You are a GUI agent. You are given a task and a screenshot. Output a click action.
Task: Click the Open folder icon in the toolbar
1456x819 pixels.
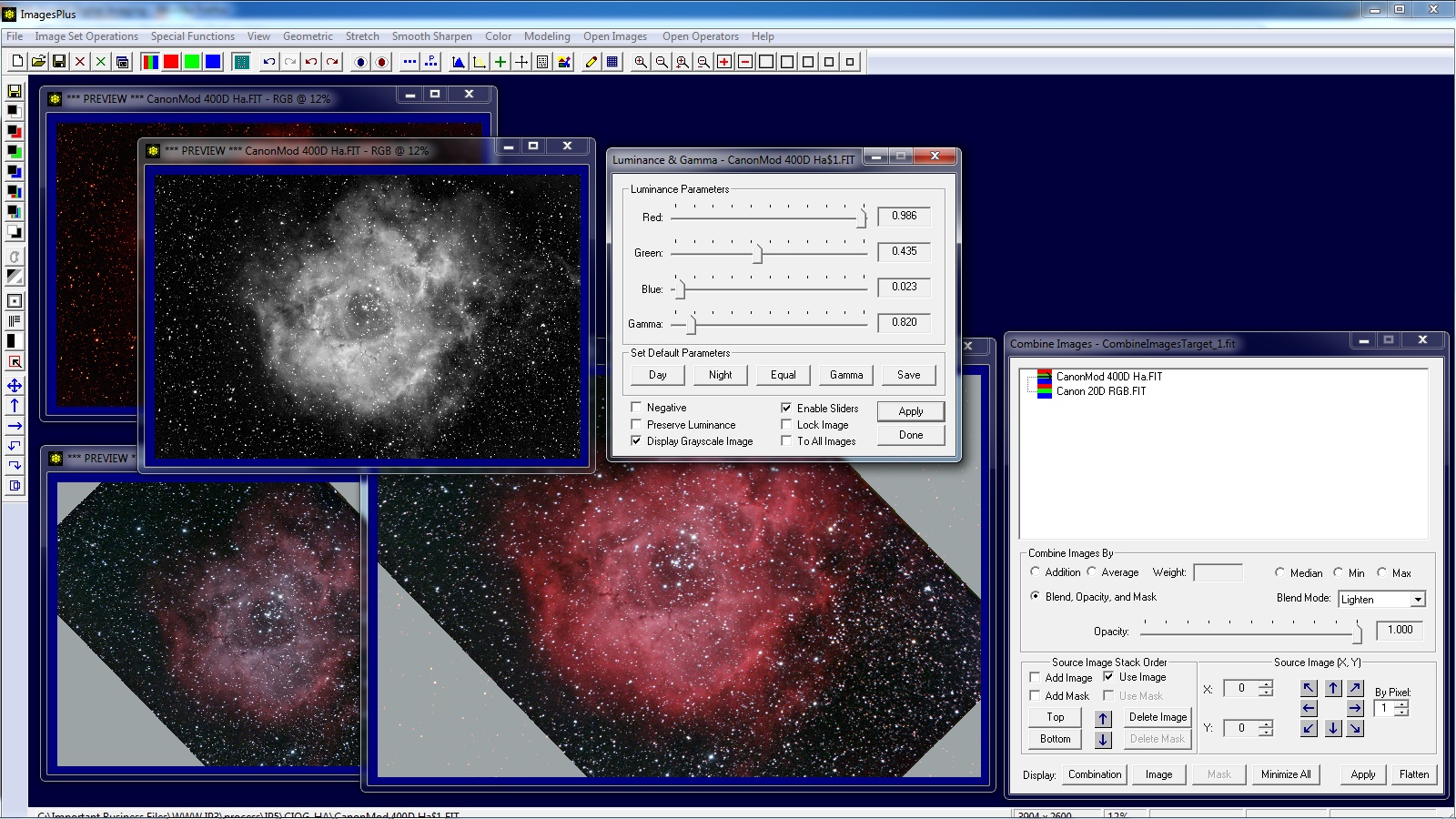point(38,62)
